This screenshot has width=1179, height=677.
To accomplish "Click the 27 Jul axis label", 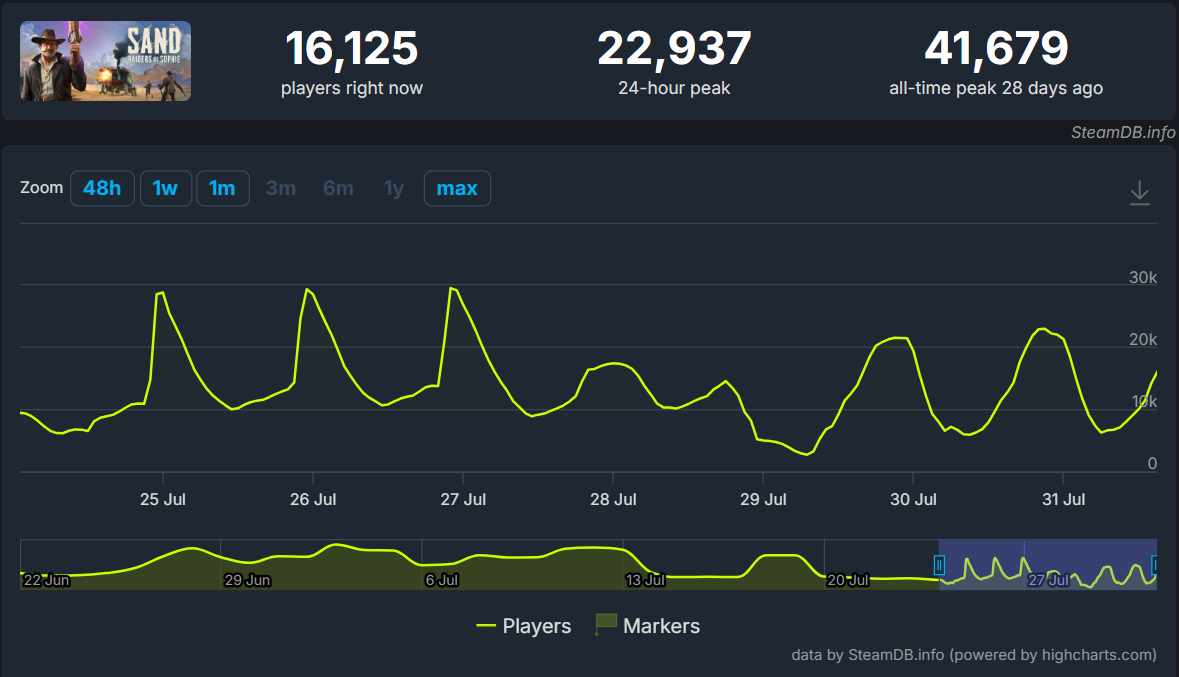I will (463, 499).
